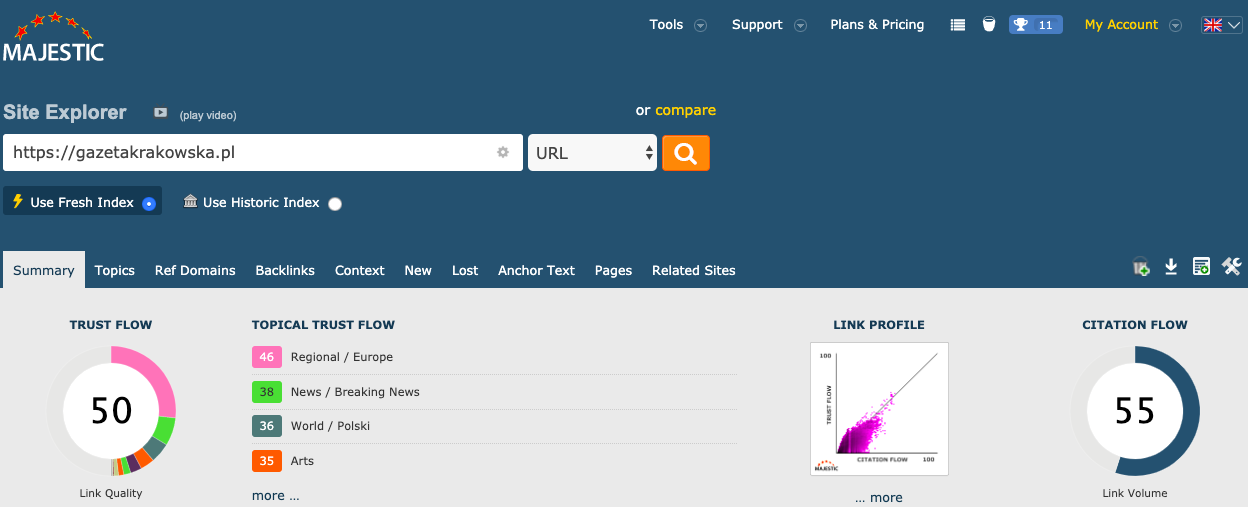This screenshot has height=507, width=1248.
Task: Click the News / Breaking News topic
Action: tap(355, 392)
